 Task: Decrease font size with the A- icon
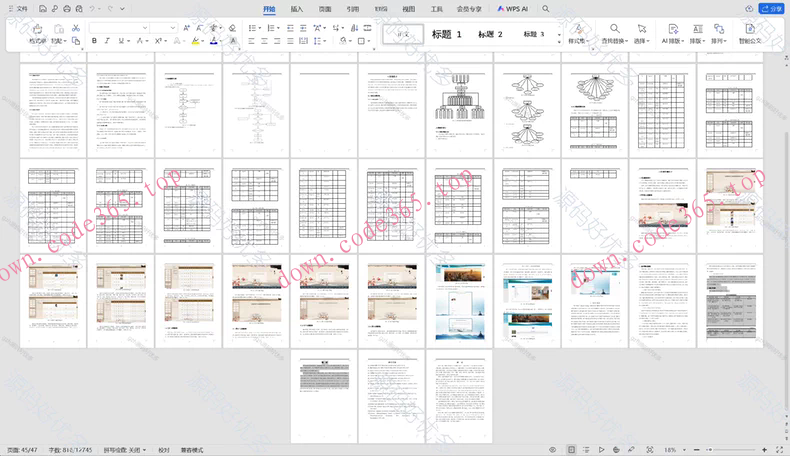pos(200,28)
